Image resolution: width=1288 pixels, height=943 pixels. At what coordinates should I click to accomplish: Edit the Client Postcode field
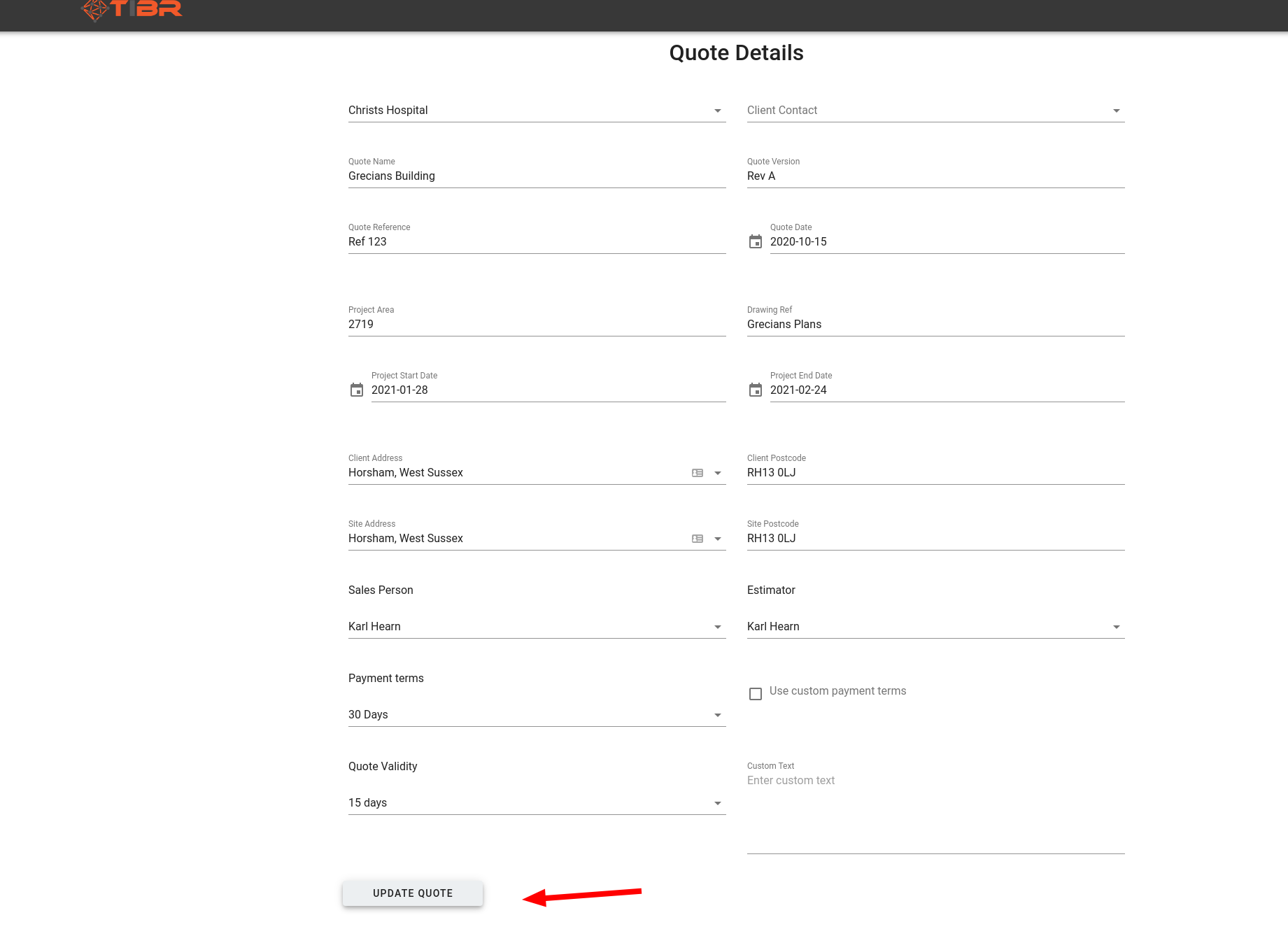pos(935,473)
